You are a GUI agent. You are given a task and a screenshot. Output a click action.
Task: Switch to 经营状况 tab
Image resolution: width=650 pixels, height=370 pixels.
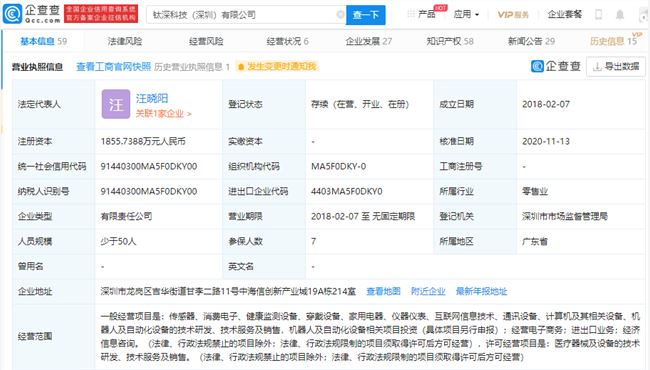click(x=287, y=41)
